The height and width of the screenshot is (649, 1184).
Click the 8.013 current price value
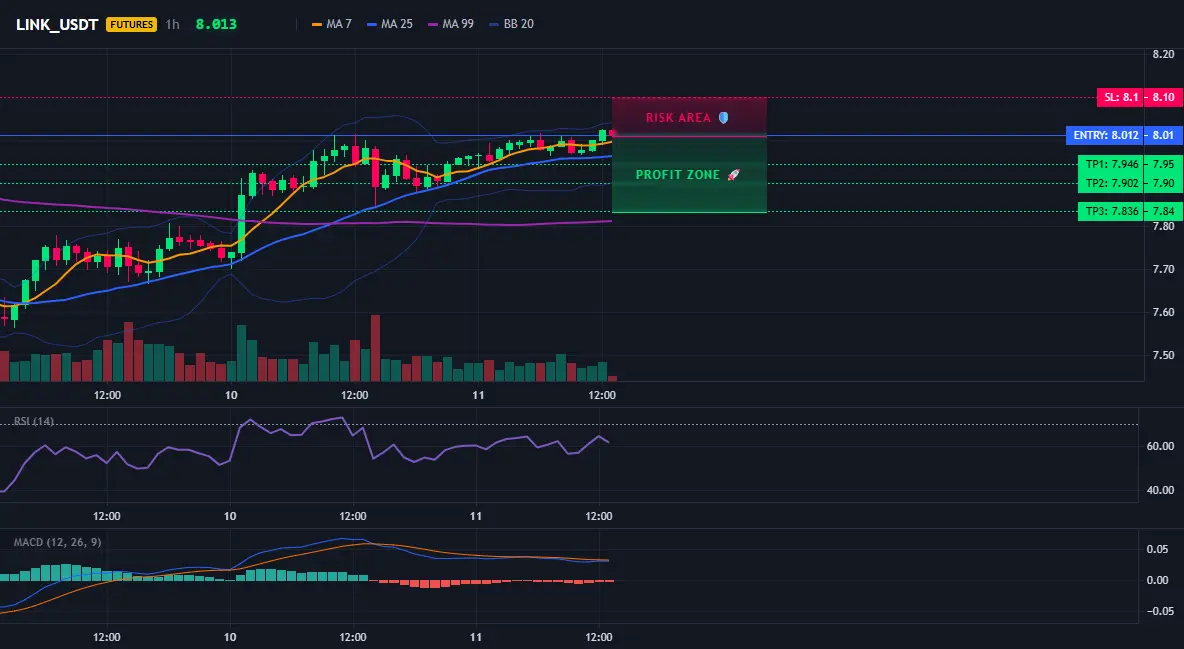tap(216, 24)
